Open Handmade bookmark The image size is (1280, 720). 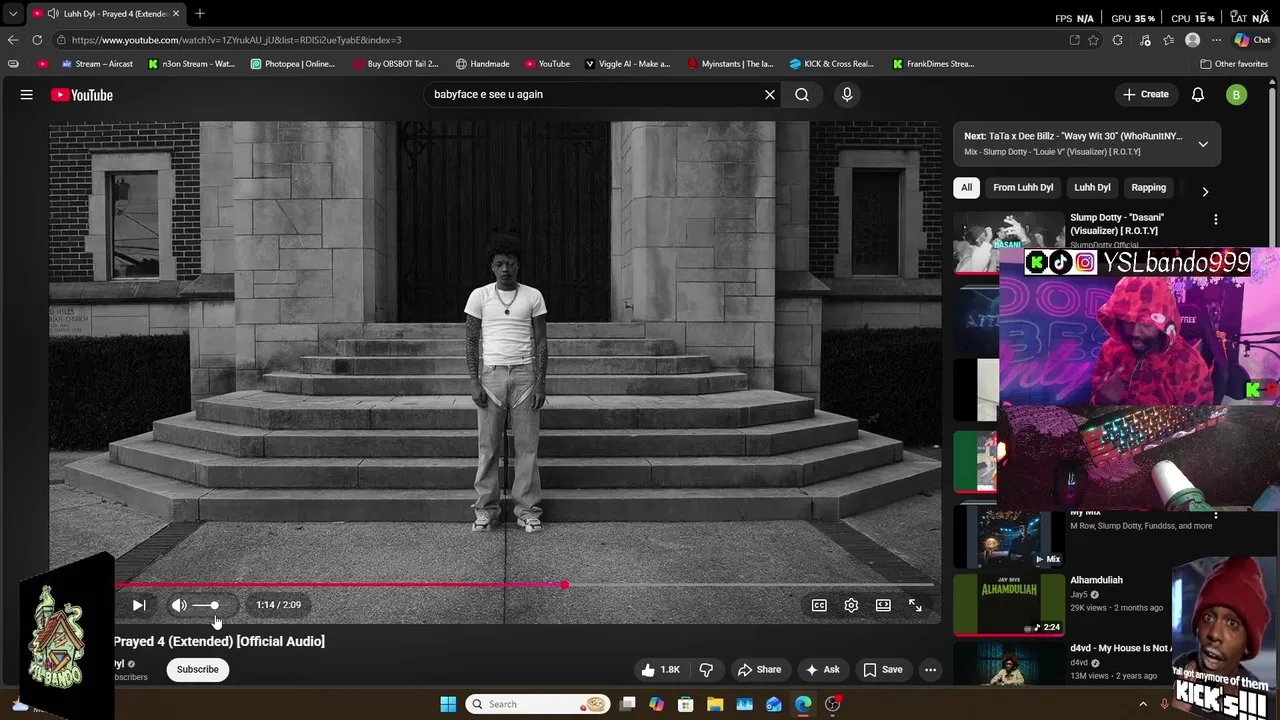click(x=483, y=64)
